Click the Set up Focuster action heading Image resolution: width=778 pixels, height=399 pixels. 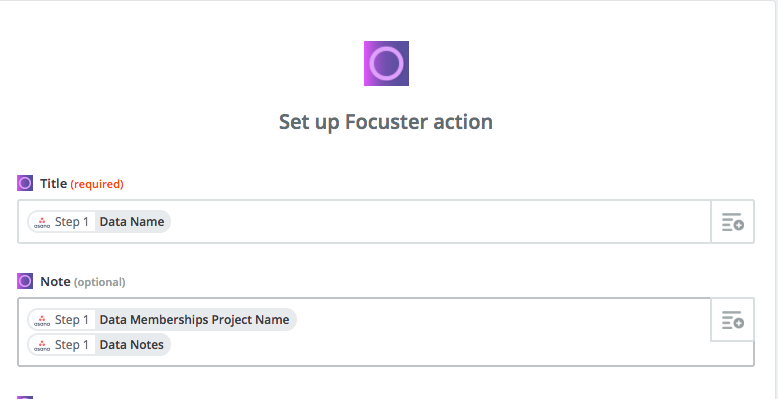click(386, 122)
